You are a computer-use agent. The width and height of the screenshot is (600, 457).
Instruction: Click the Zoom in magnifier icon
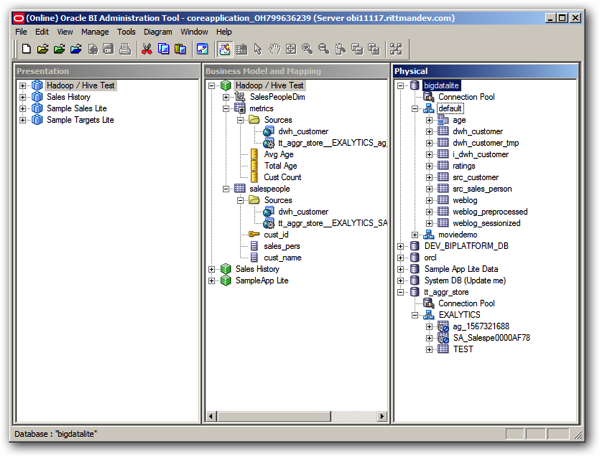pyautogui.click(x=307, y=49)
